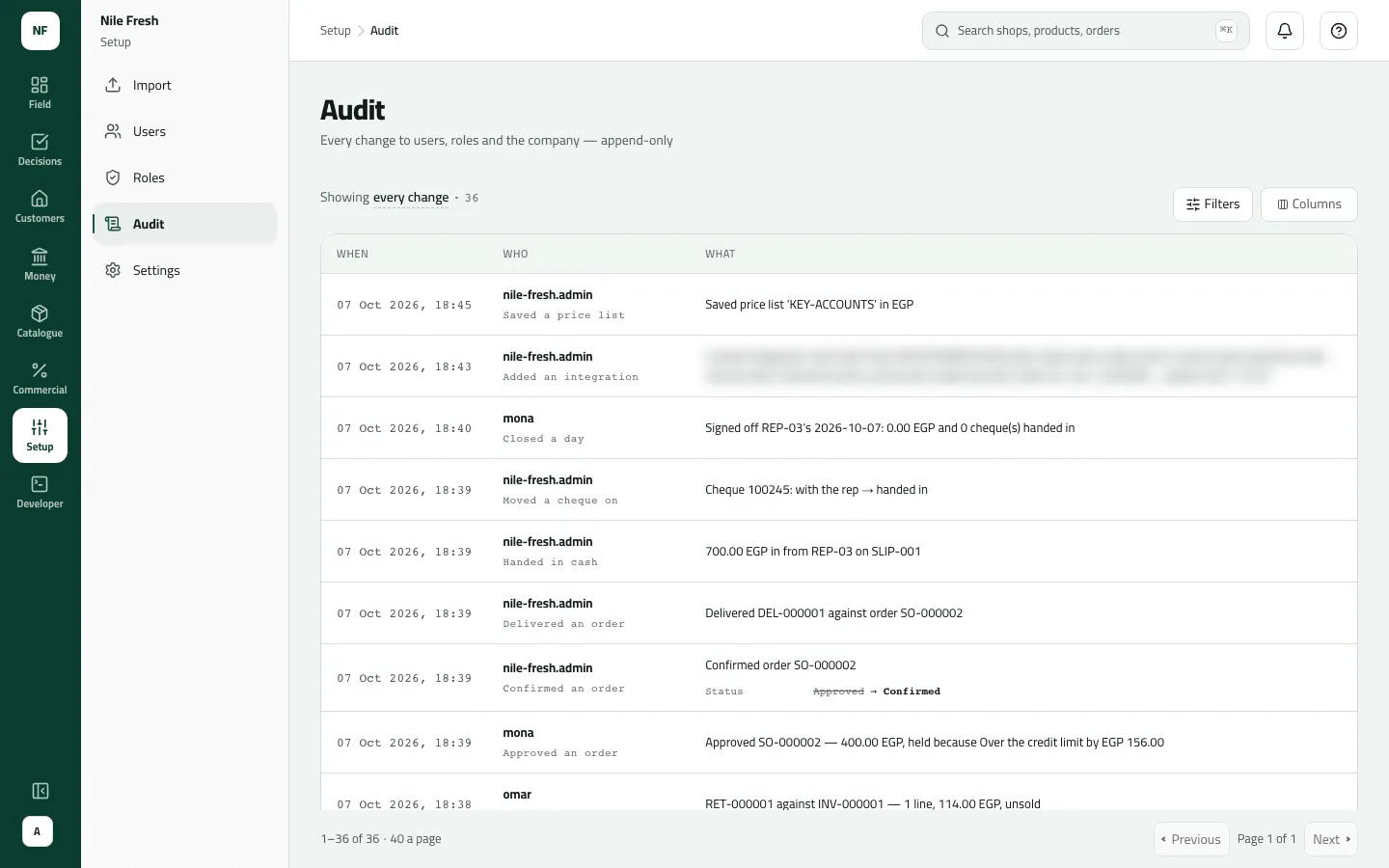Open the Money section

40,264
